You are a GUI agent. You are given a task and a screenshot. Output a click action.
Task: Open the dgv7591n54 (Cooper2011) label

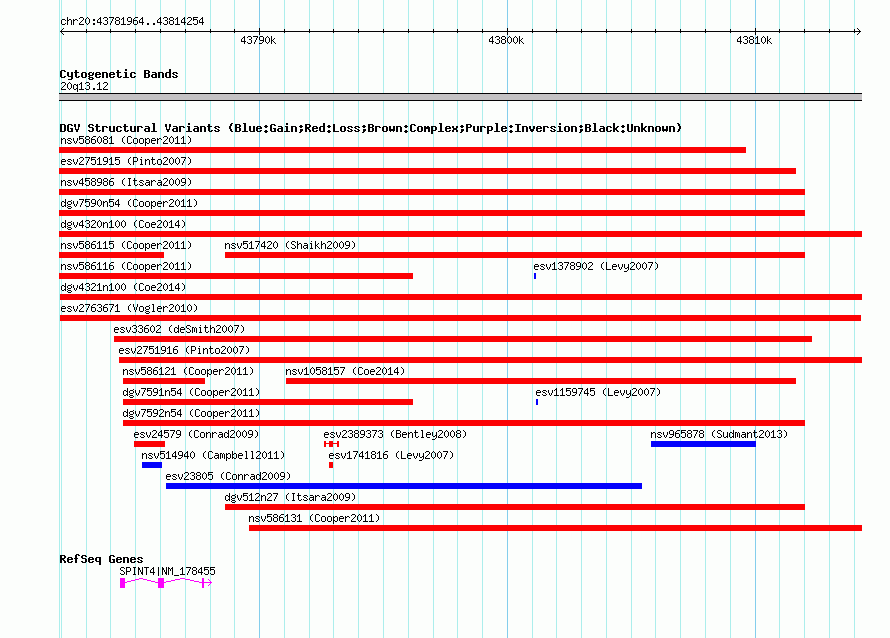point(191,392)
